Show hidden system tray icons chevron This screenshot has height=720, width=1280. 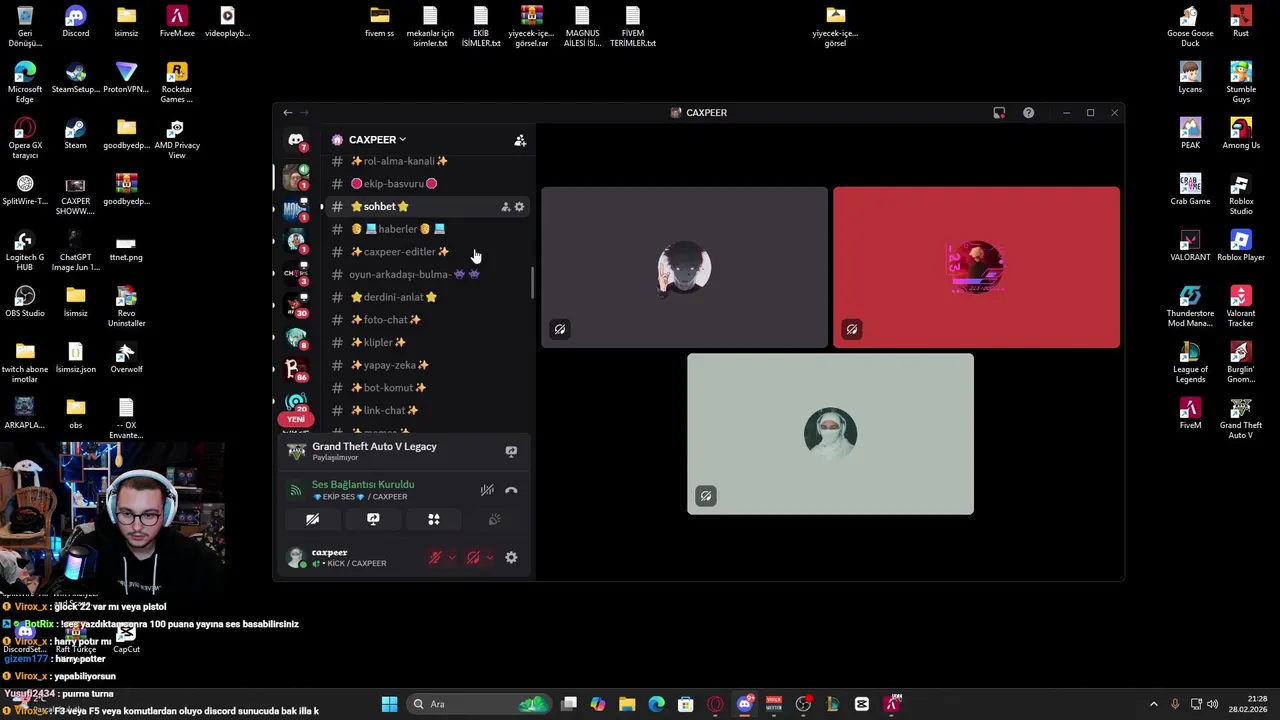click(1153, 704)
